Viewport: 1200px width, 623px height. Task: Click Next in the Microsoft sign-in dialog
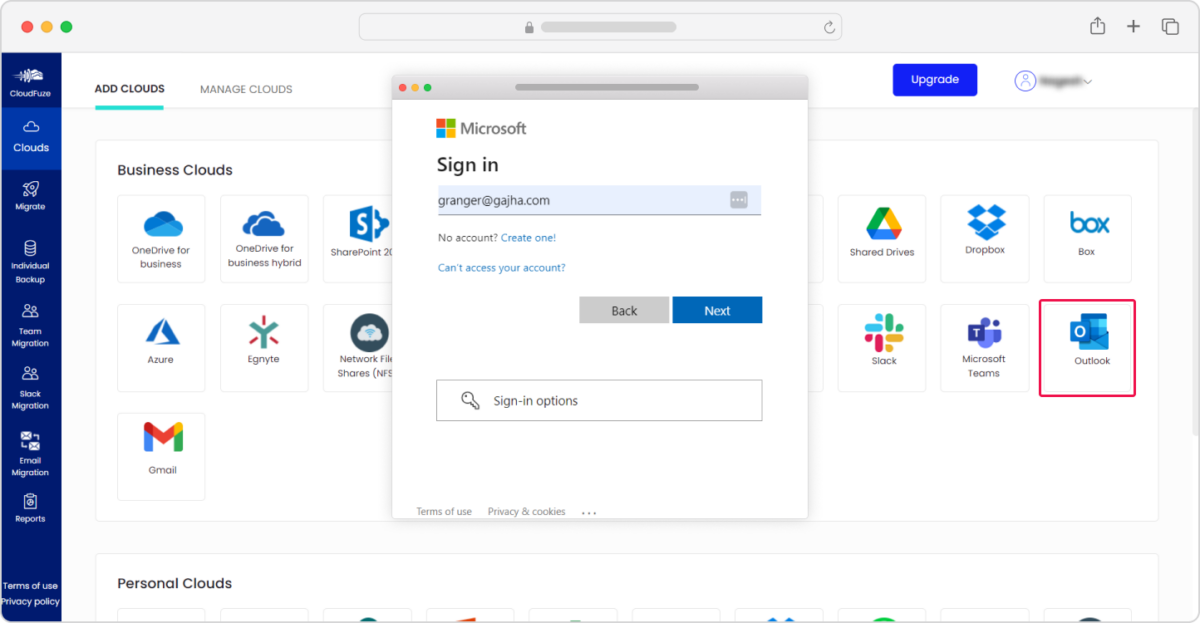click(x=717, y=310)
